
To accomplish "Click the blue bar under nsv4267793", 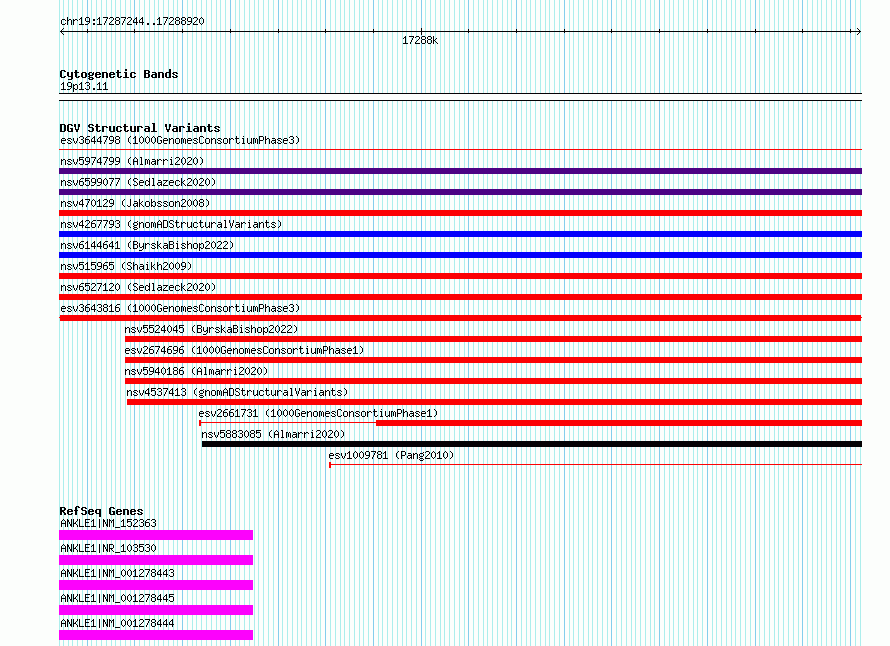I will click(460, 234).
